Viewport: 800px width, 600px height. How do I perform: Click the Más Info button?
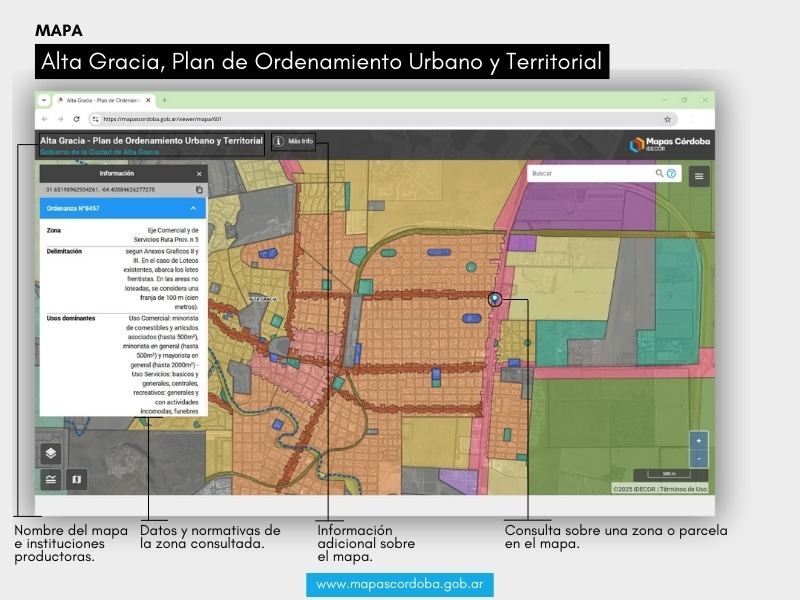pos(294,142)
